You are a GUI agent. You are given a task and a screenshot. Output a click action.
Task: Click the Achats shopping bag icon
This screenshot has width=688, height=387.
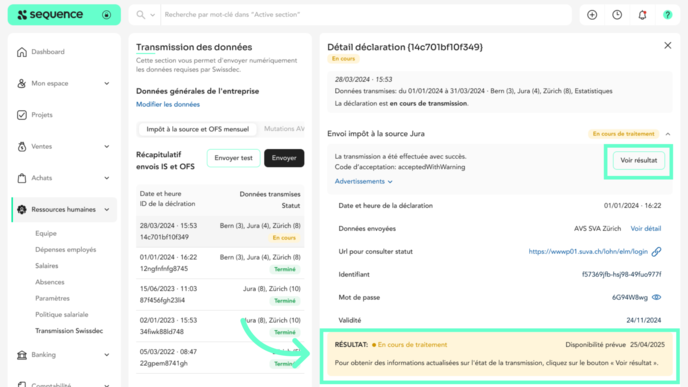coord(22,178)
